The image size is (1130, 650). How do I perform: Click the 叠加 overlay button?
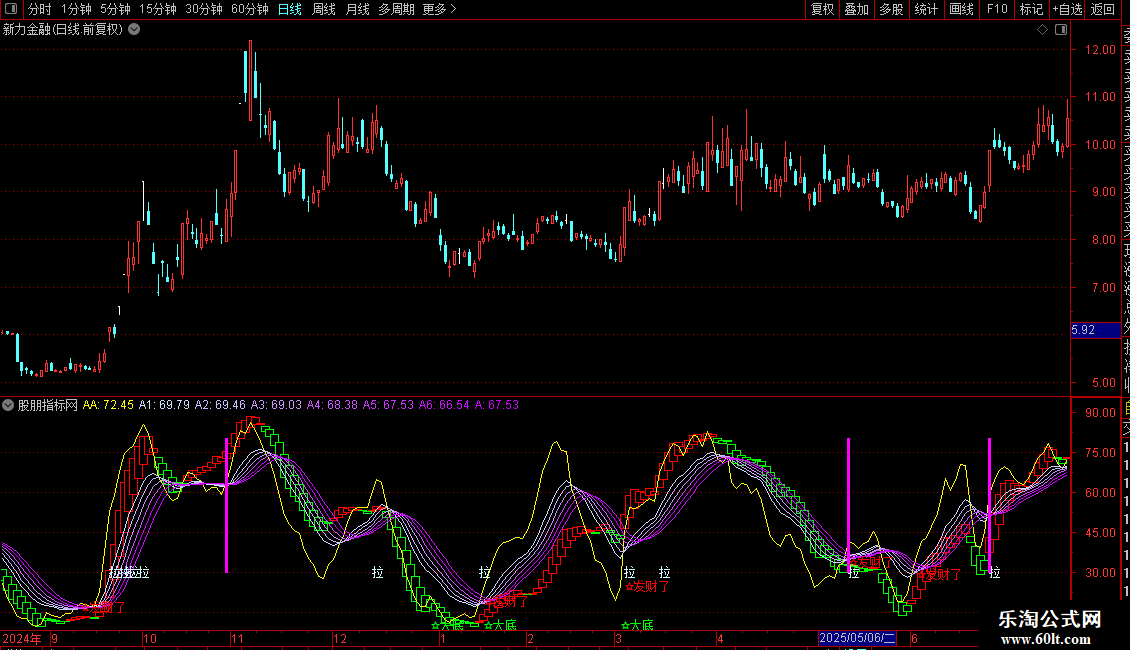[856, 9]
